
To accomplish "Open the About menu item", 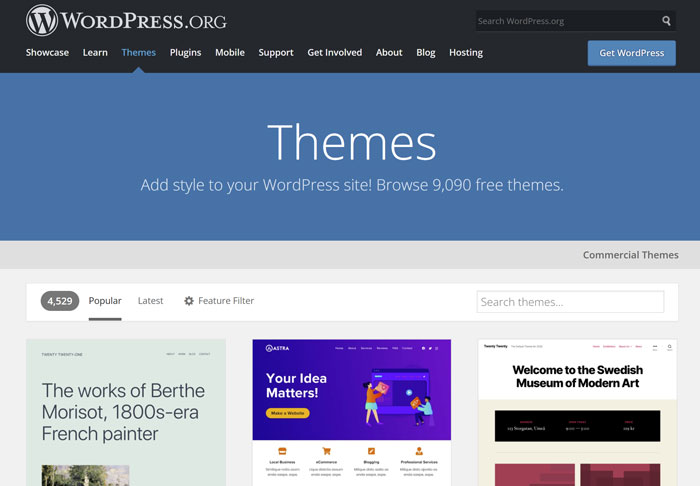I will 389,53.
